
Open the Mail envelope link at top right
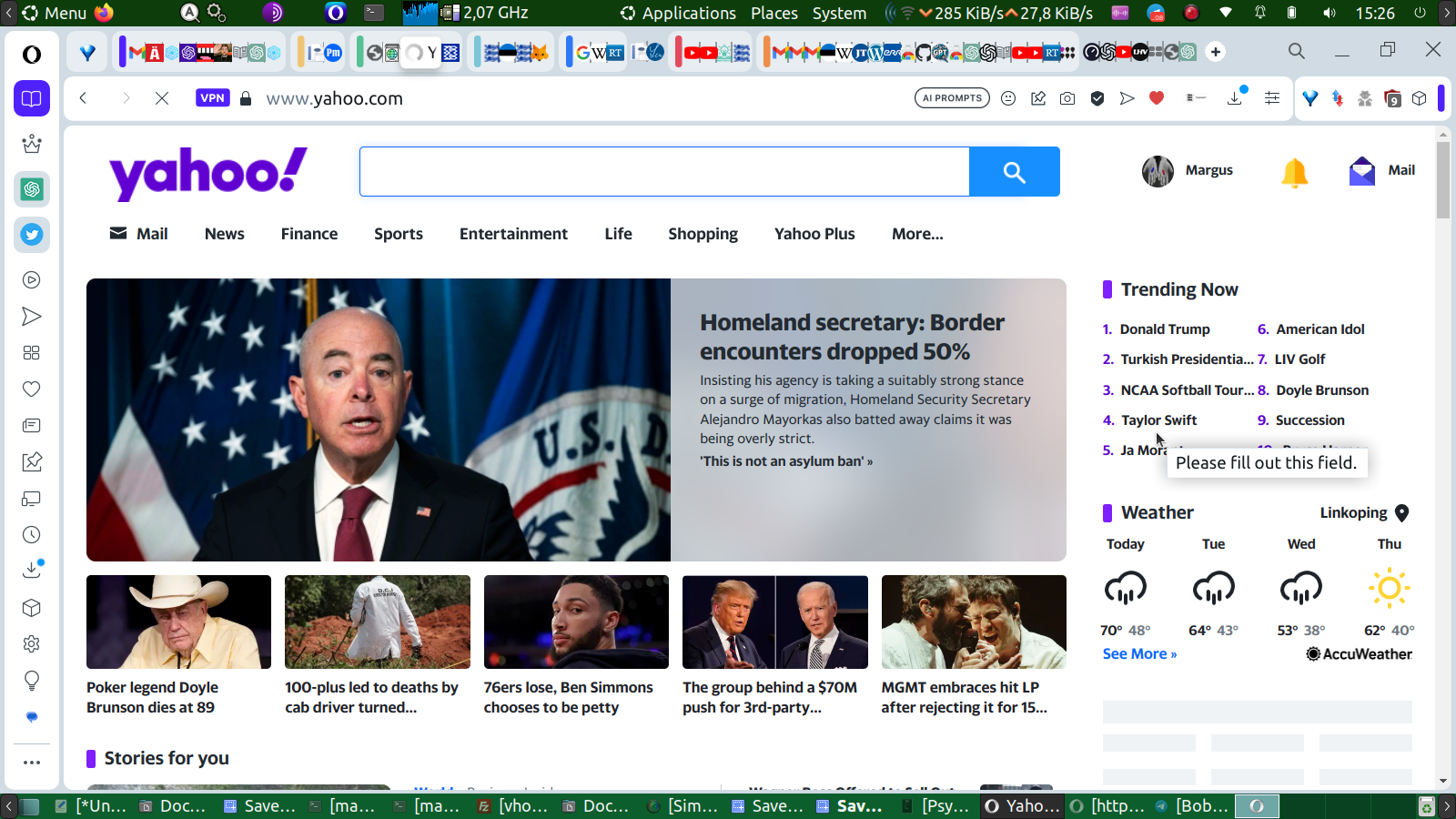(x=1382, y=171)
